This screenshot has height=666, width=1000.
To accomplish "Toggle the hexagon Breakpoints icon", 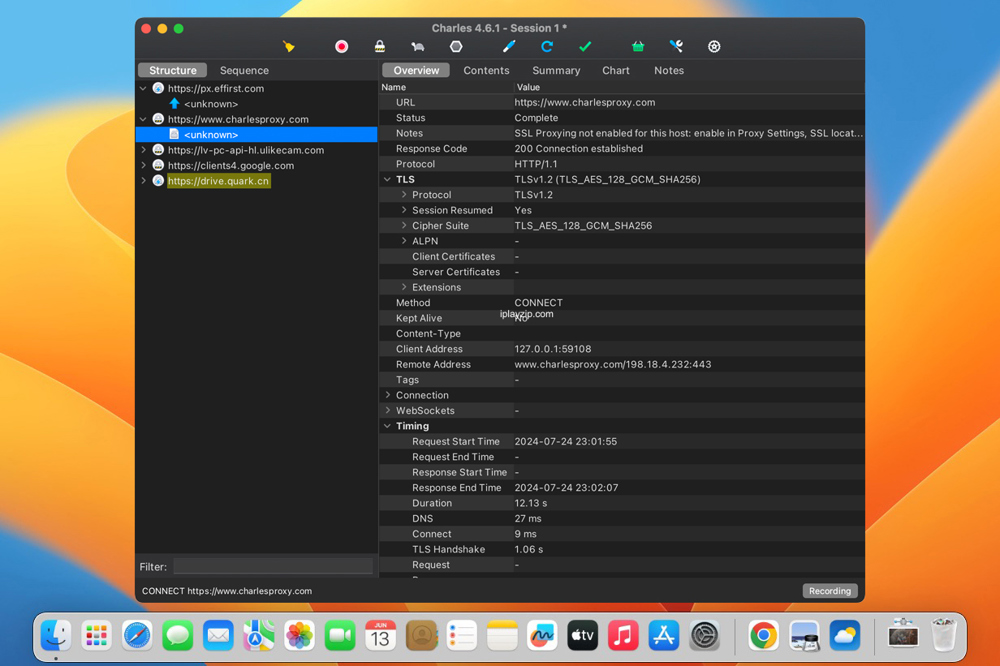I will point(456,47).
